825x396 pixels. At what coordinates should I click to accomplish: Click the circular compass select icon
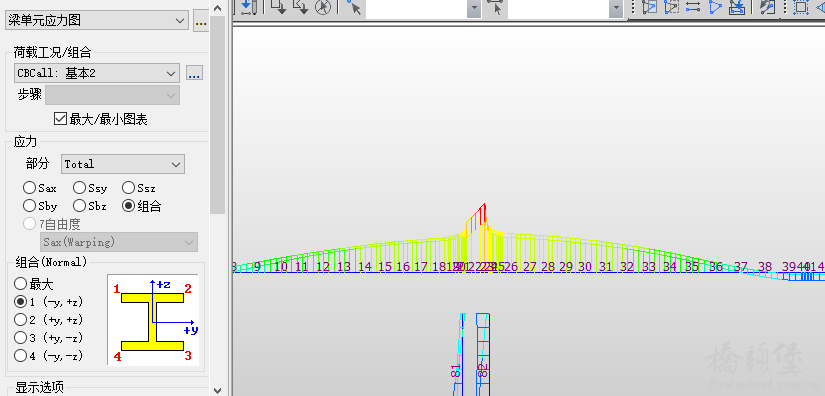click(323, 7)
